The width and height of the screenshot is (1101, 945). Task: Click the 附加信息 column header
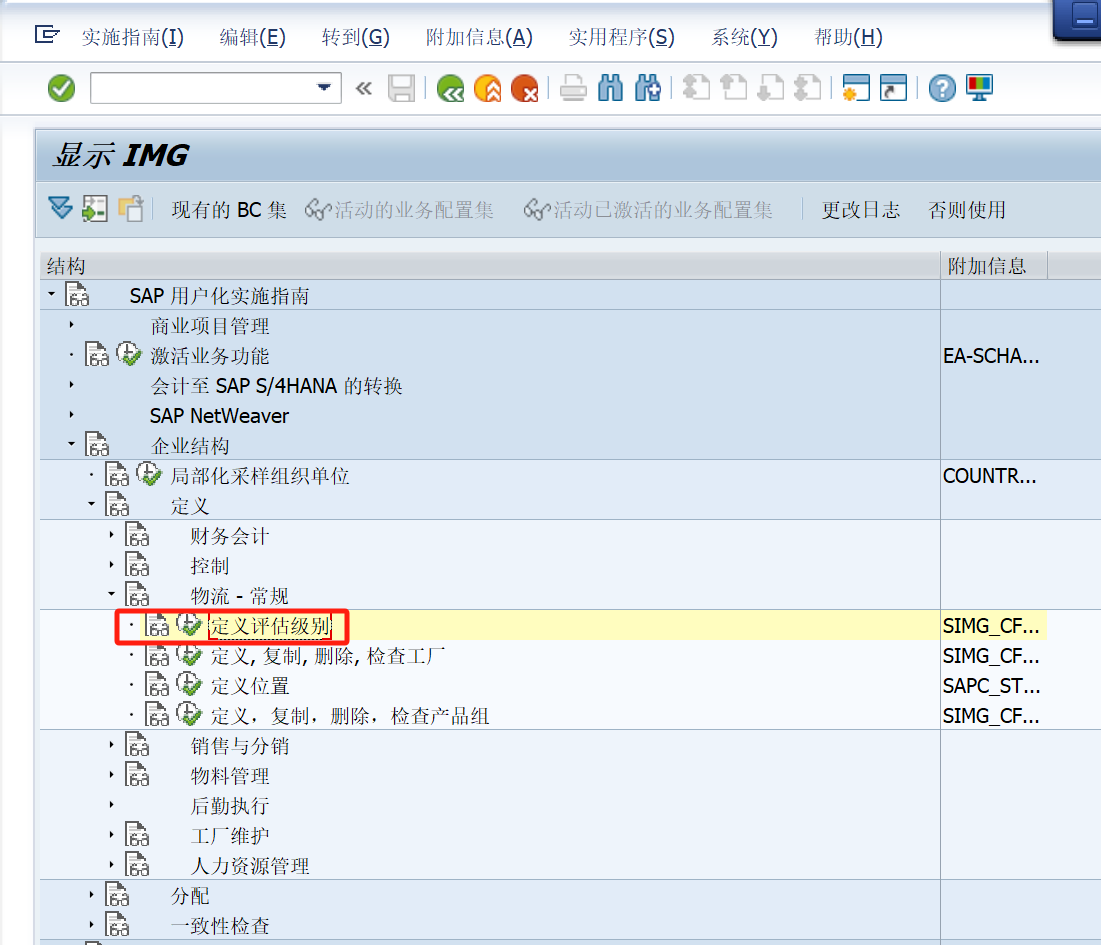[994, 265]
